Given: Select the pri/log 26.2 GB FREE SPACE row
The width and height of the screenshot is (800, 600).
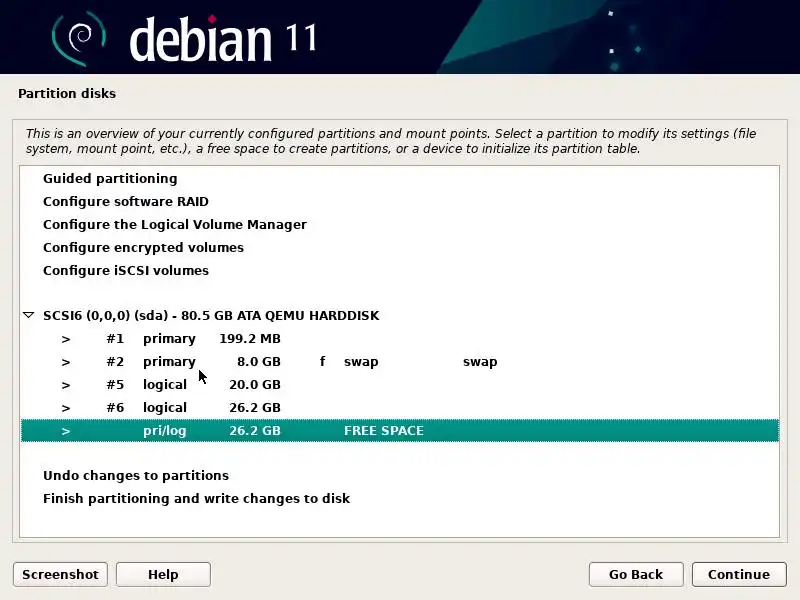Looking at the screenshot, I should 399,431.
